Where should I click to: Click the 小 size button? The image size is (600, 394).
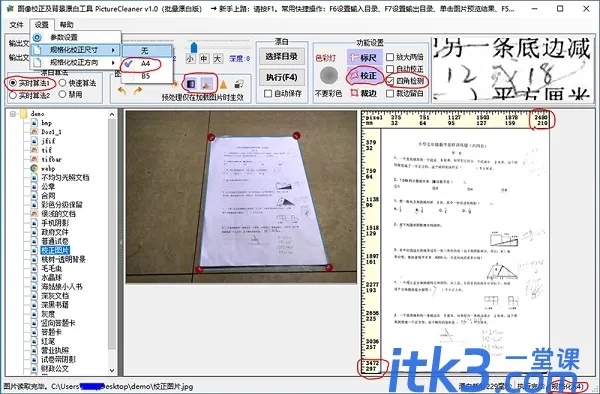click(x=190, y=59)
